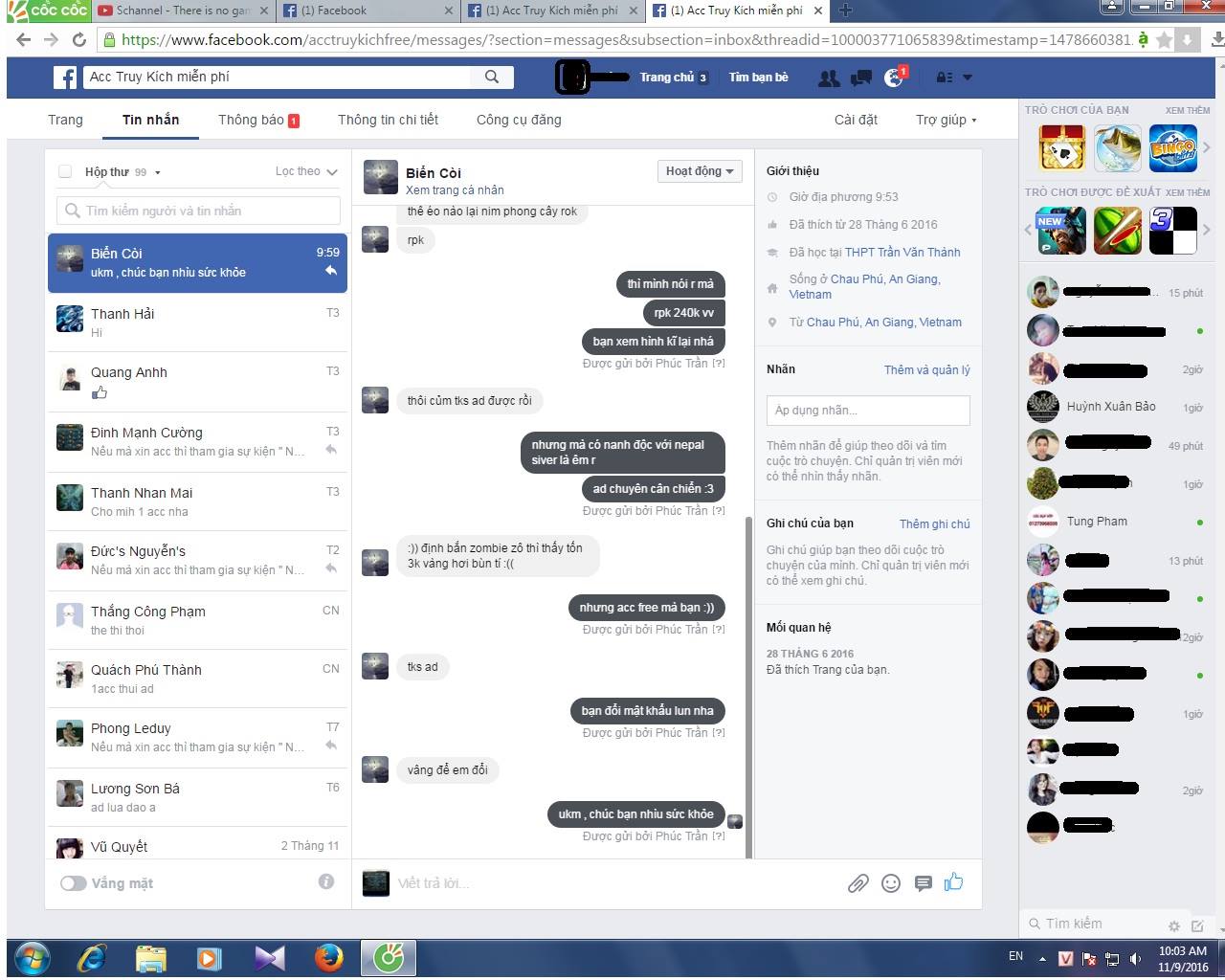The height and width of the screenshot is (980, 1225).
Task: Open the Quang Anhh conversation
Action: (196, 381)
